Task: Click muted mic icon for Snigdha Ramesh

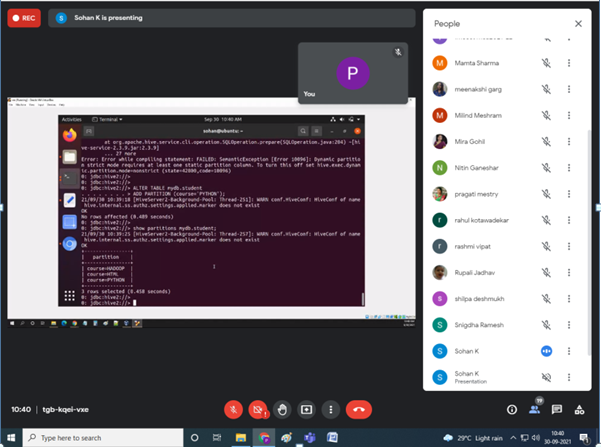Action: tap(547, 324)
